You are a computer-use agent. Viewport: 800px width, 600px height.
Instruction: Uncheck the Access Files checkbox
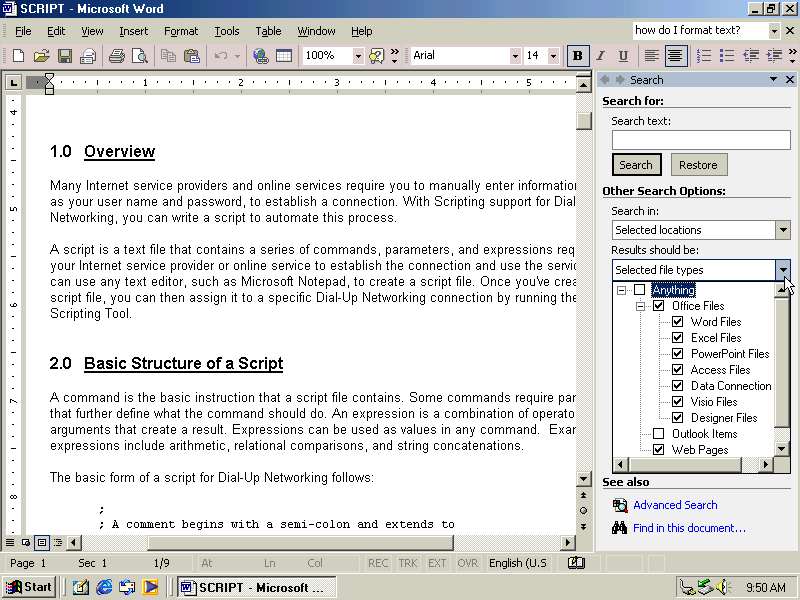(x=678, y=370)
